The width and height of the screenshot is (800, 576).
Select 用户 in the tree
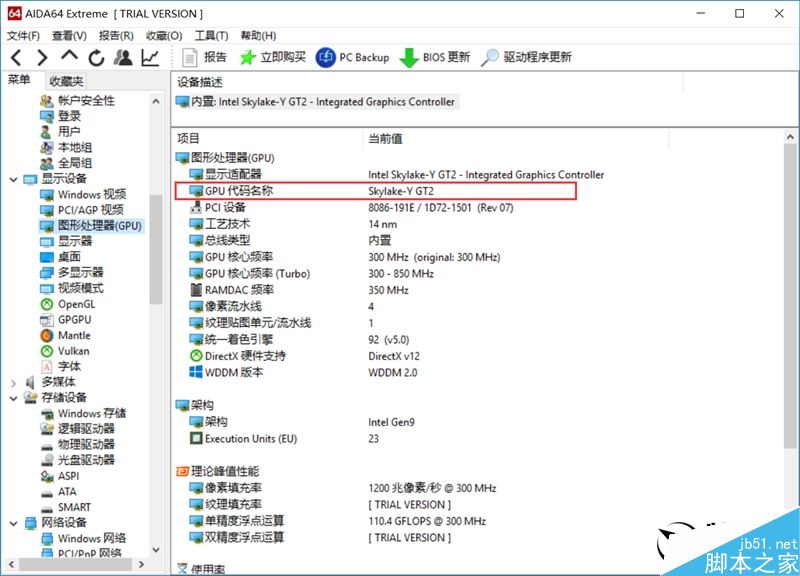click(x=60, y=132)
